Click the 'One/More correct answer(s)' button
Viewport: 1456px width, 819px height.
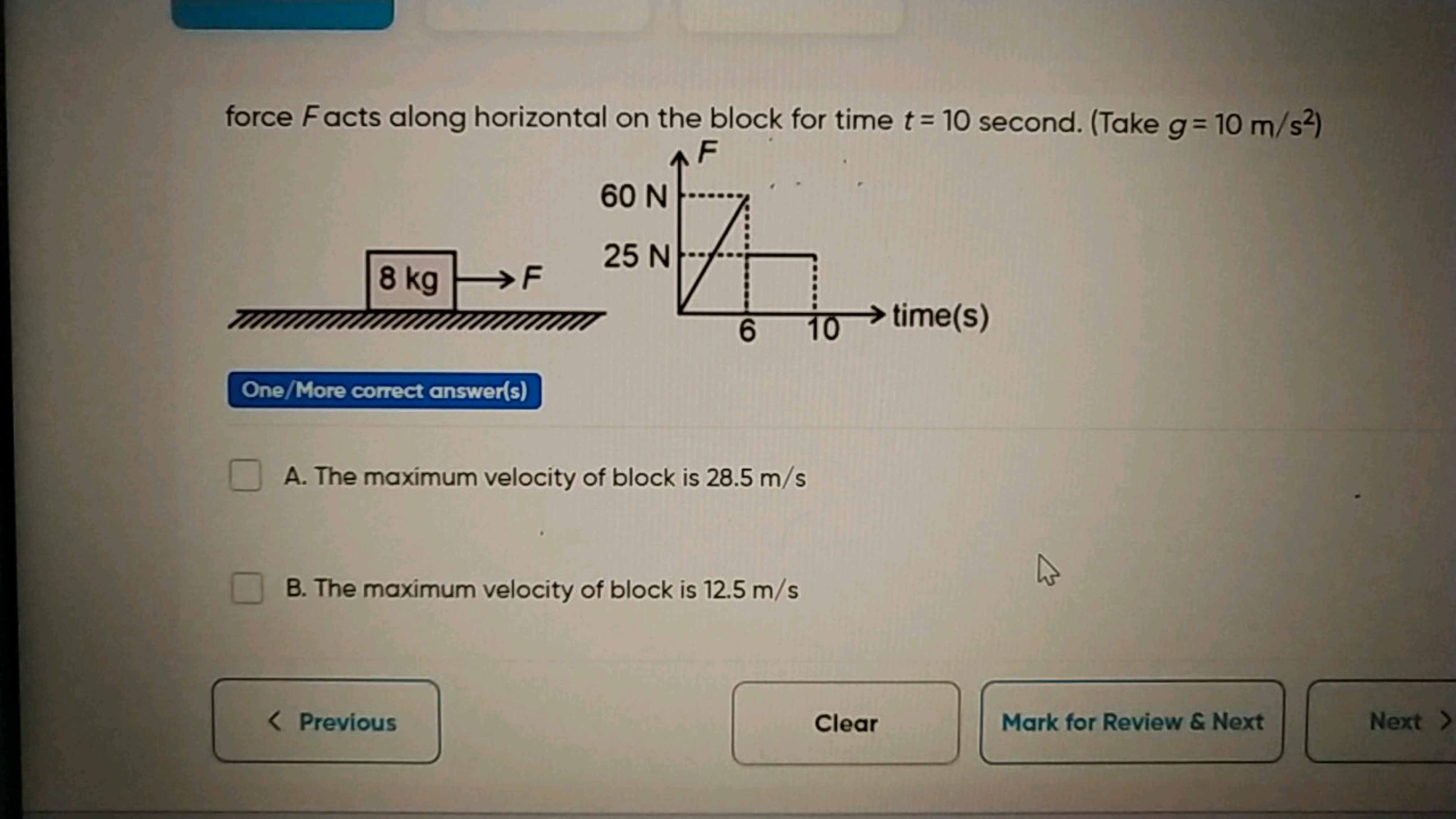pyautogui.click(x=384, y=390)
